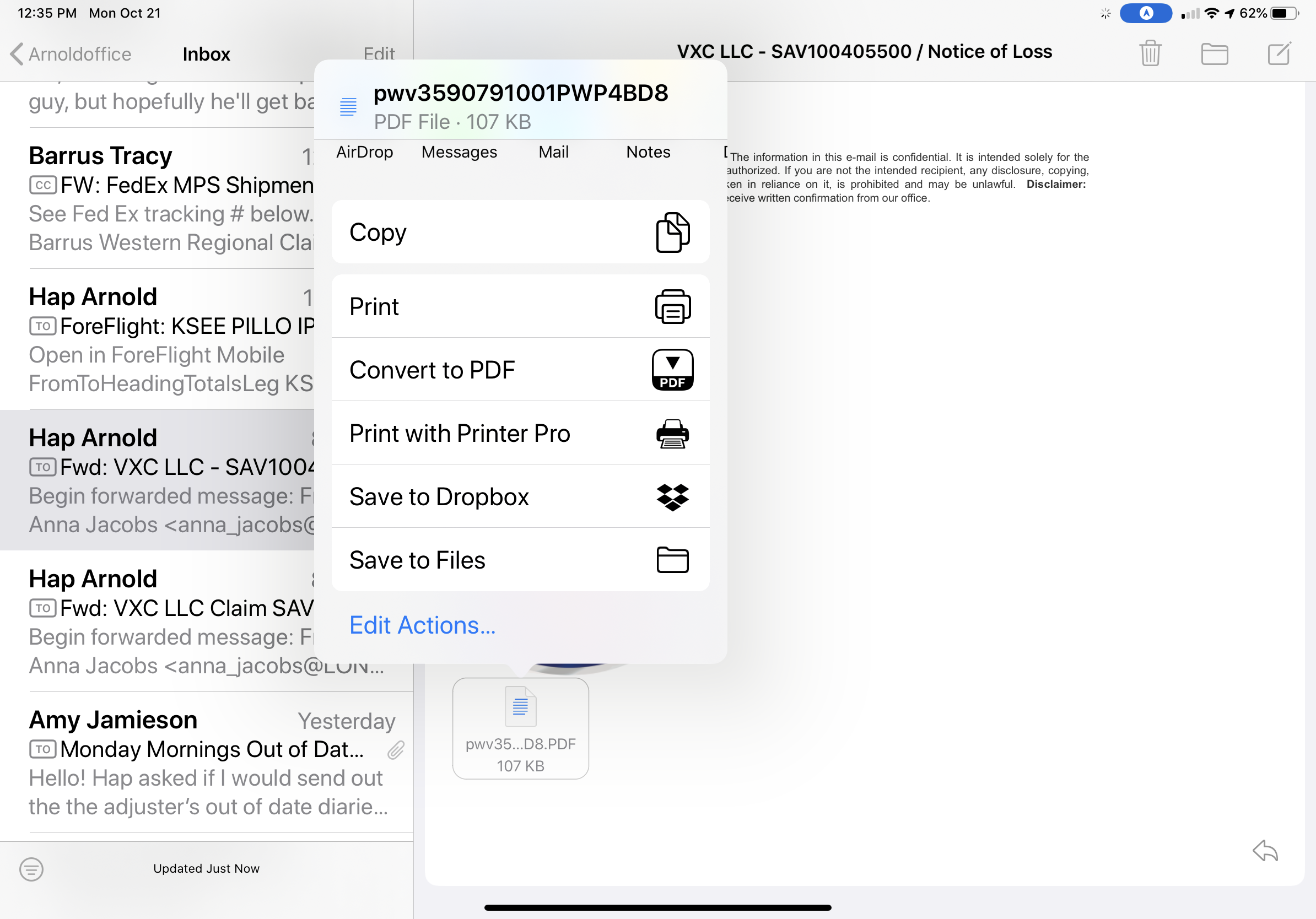Tap the Dropbox logo in the share sheet
This screenshot has width=1316, height=919.
click(x=673, y=496)
